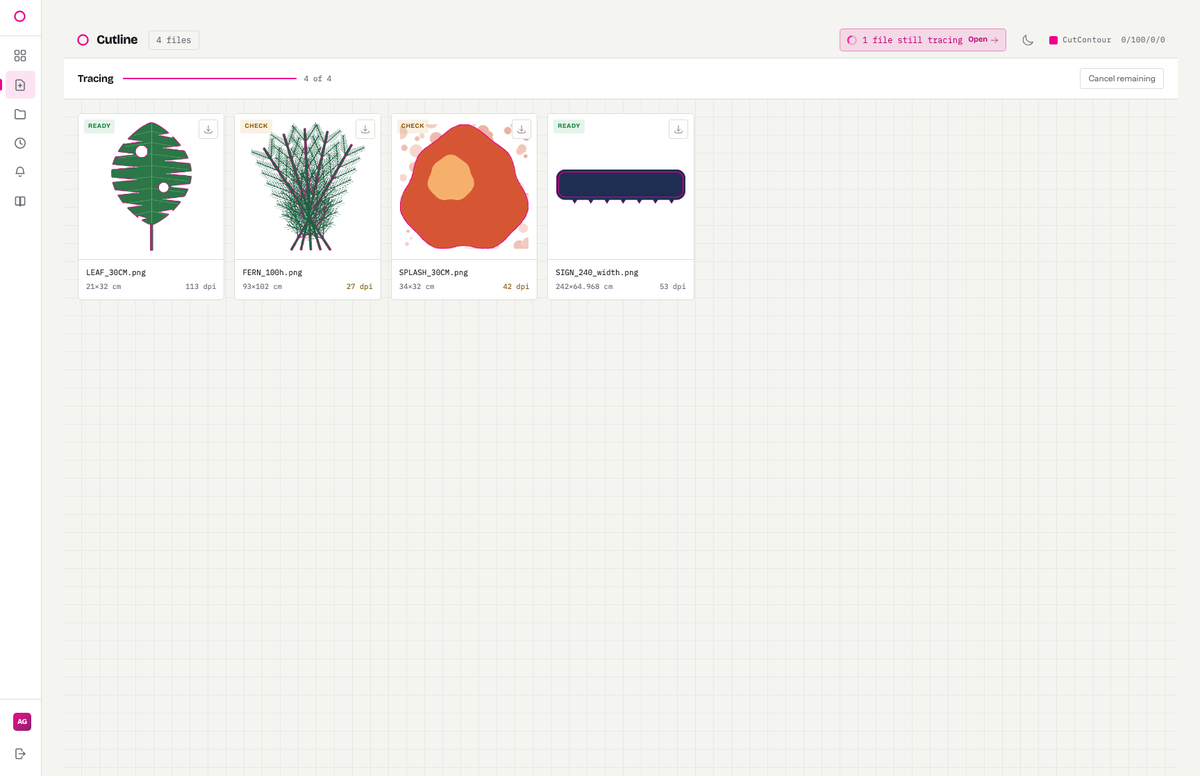The image size is (1200, 776).
Task: Open the navy sign artwork thumbnail
Action: pyautogui.click(x=621, y=187)
